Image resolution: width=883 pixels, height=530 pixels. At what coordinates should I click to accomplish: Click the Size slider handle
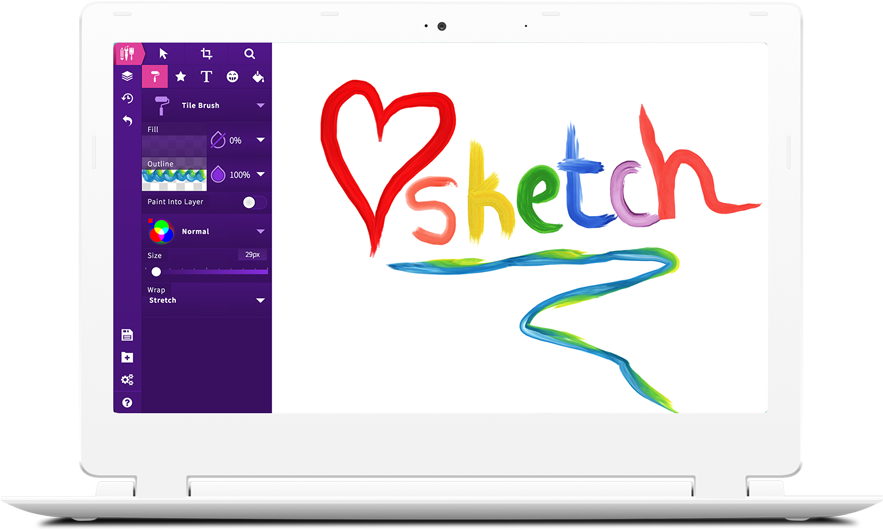156,272
